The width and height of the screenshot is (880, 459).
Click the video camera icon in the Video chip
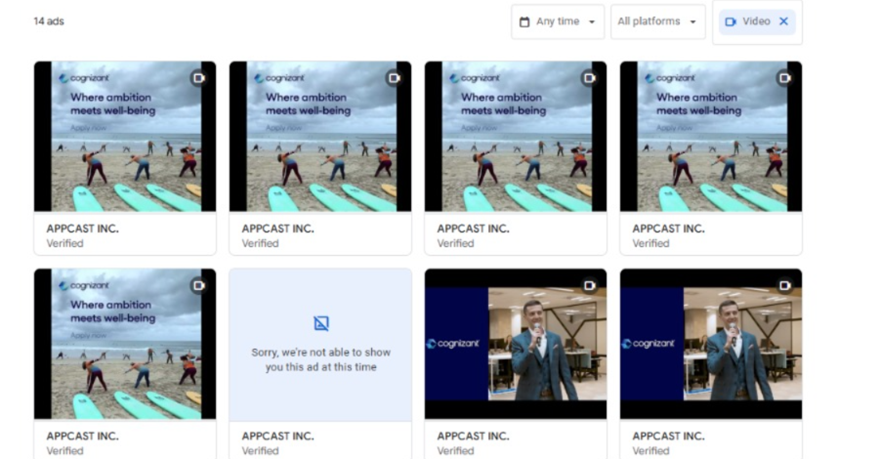point(731,22)
